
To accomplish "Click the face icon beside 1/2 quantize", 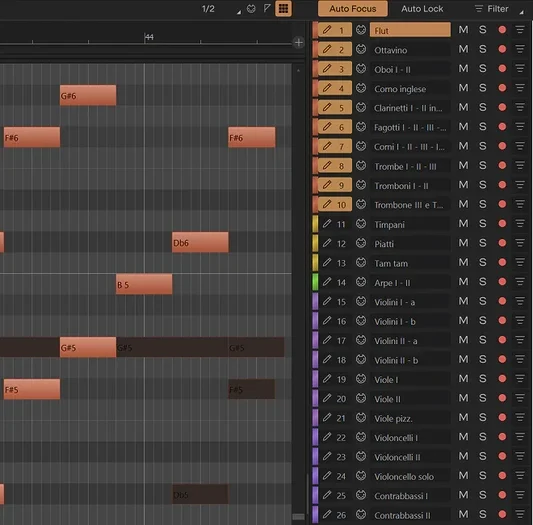I will (x=251, y=9).
